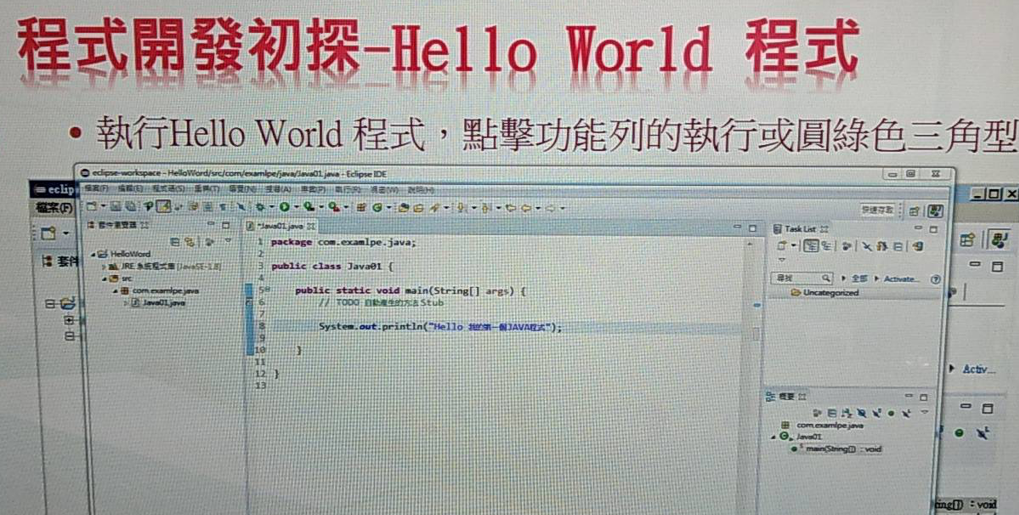Click Hide Non-Public Members green dot icon
The width and height of the screenshot is (1019, 515).
pyautogui.click(x=891, y=413)
